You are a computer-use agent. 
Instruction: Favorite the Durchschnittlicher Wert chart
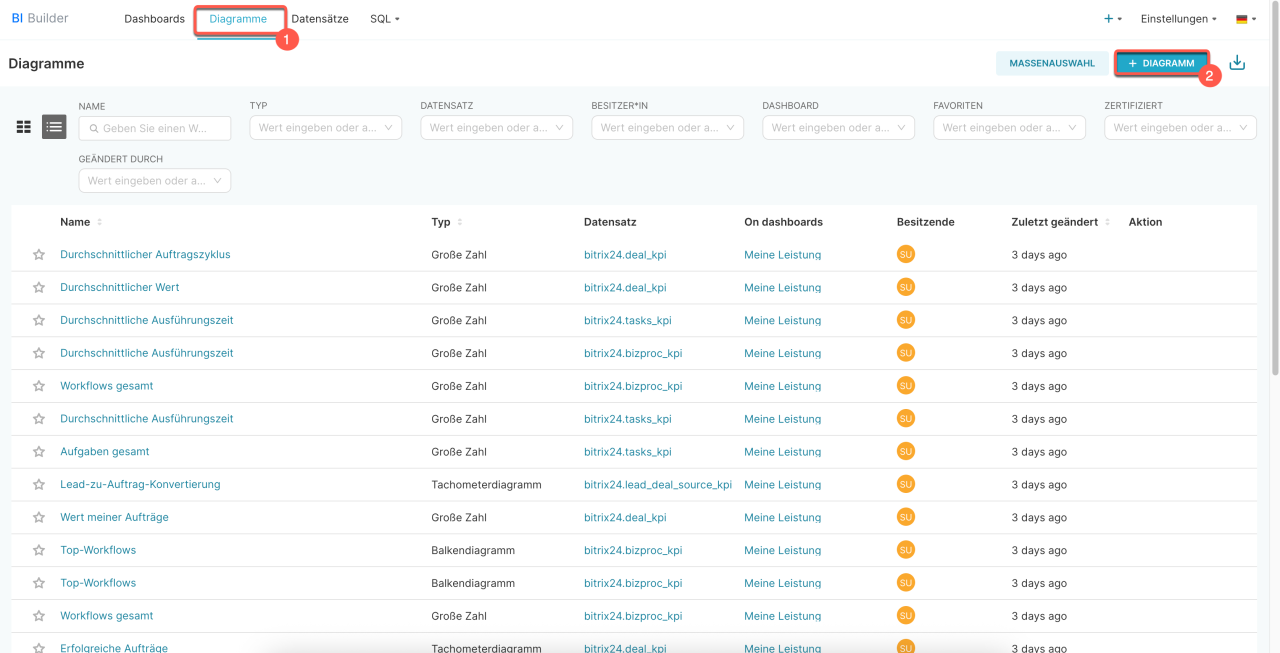point(39,288)
